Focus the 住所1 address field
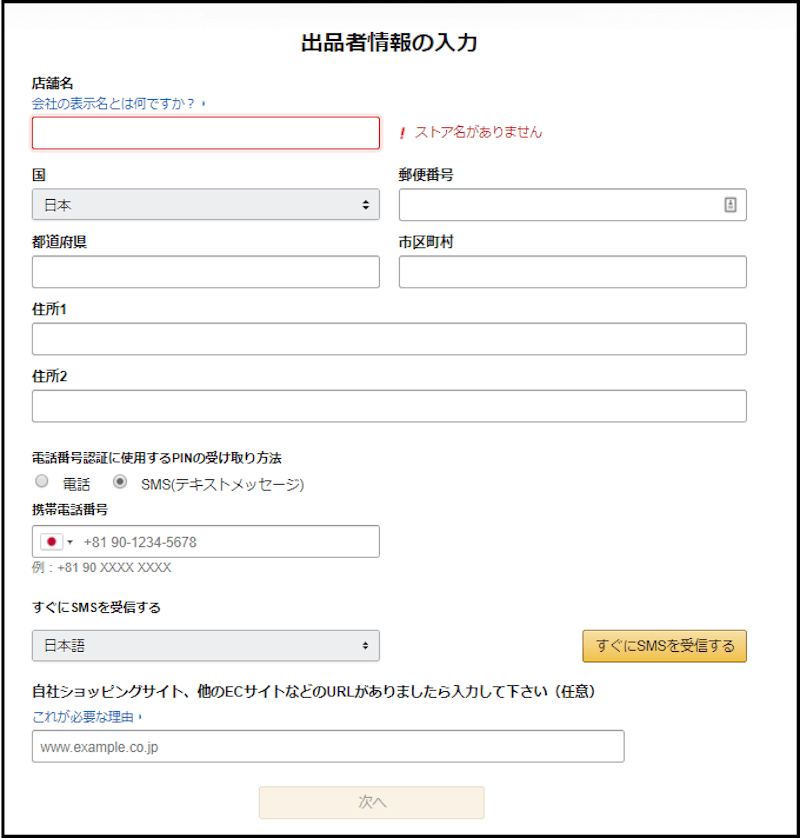The image size is (800, 838). click(389, 339)
